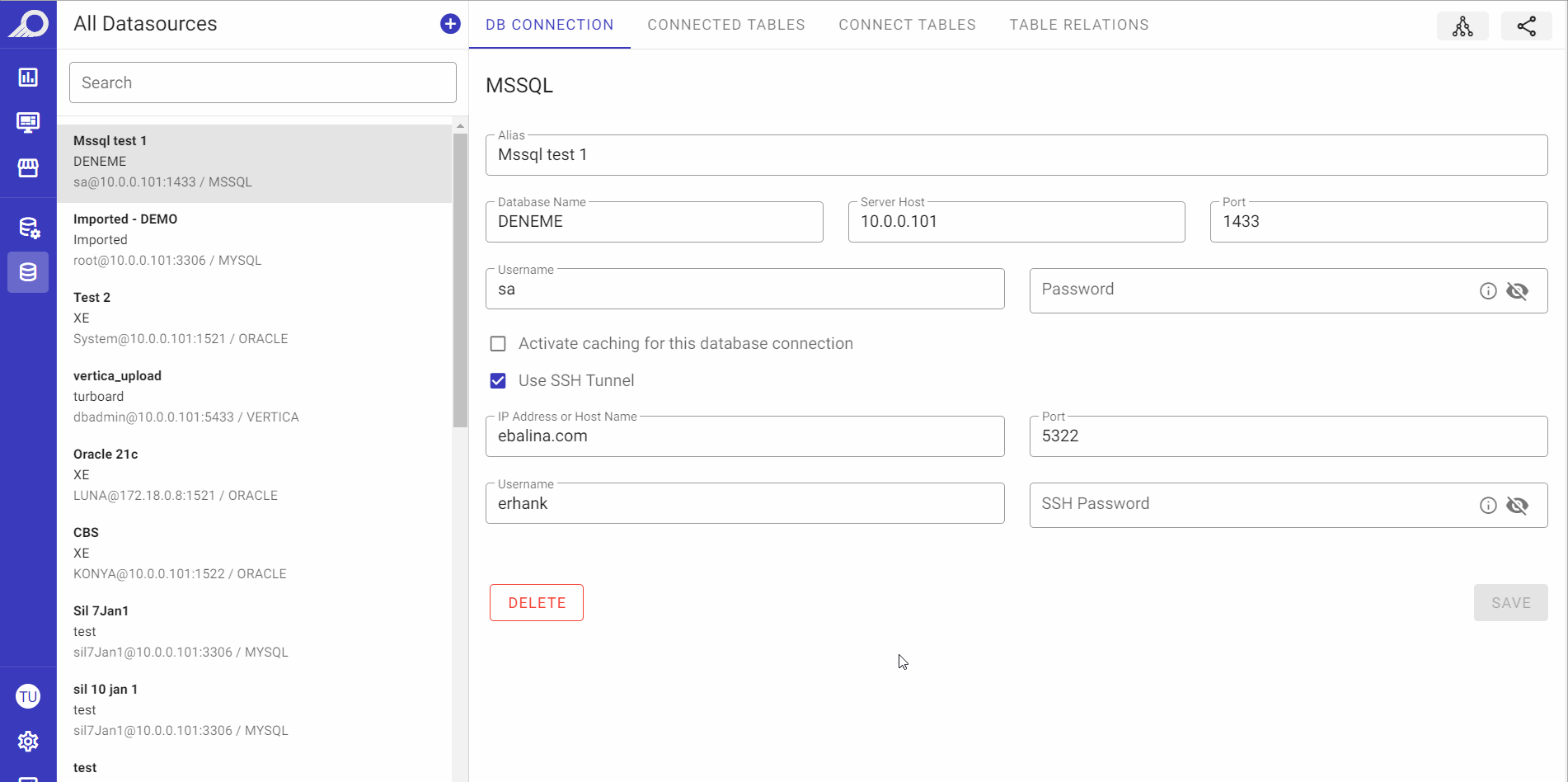Uncheck Use SSH Tunnel
This screenshot has width=1568, height=782.
click(498, 381)
